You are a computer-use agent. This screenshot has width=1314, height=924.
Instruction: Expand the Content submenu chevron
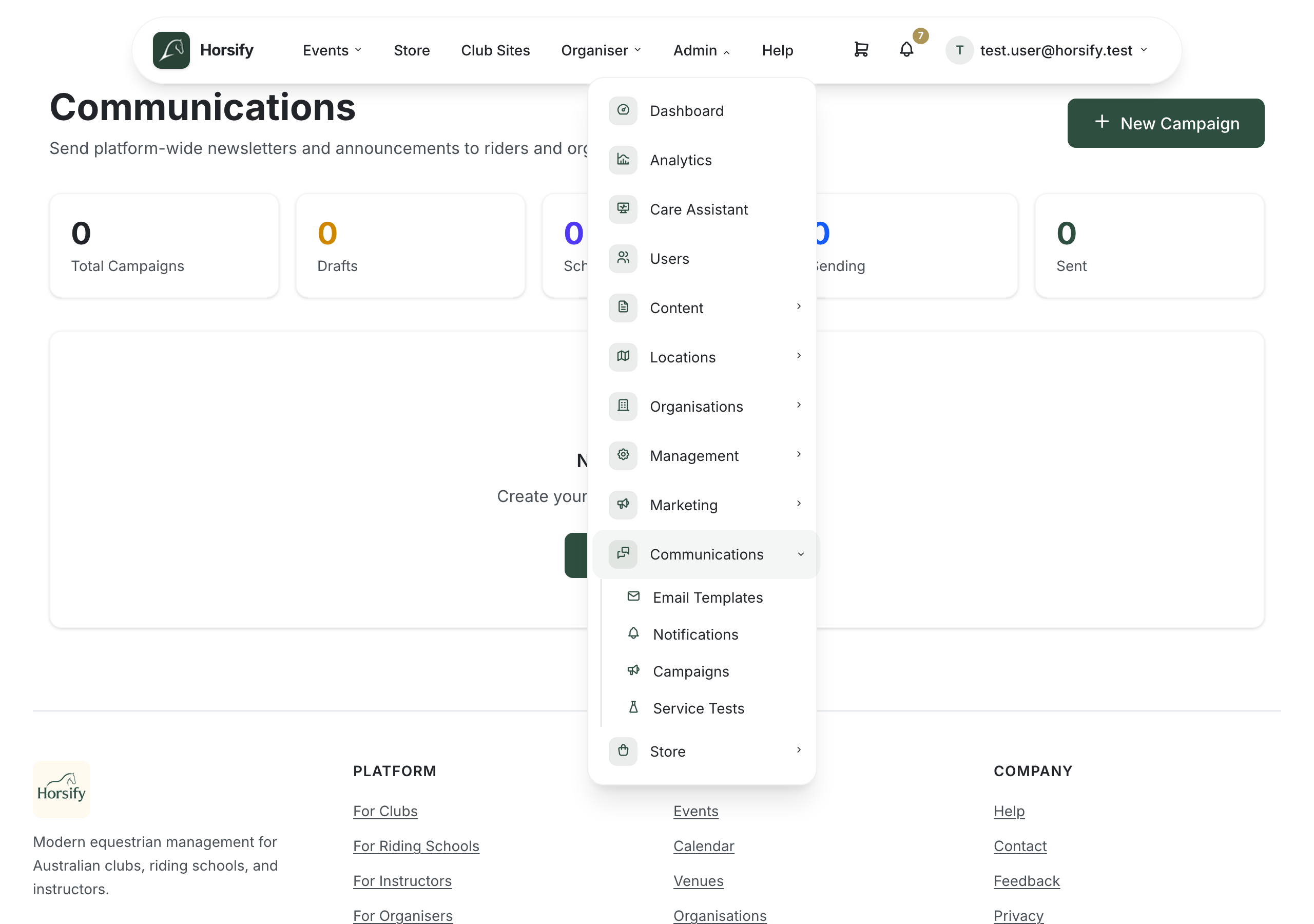tap(799, 307)
